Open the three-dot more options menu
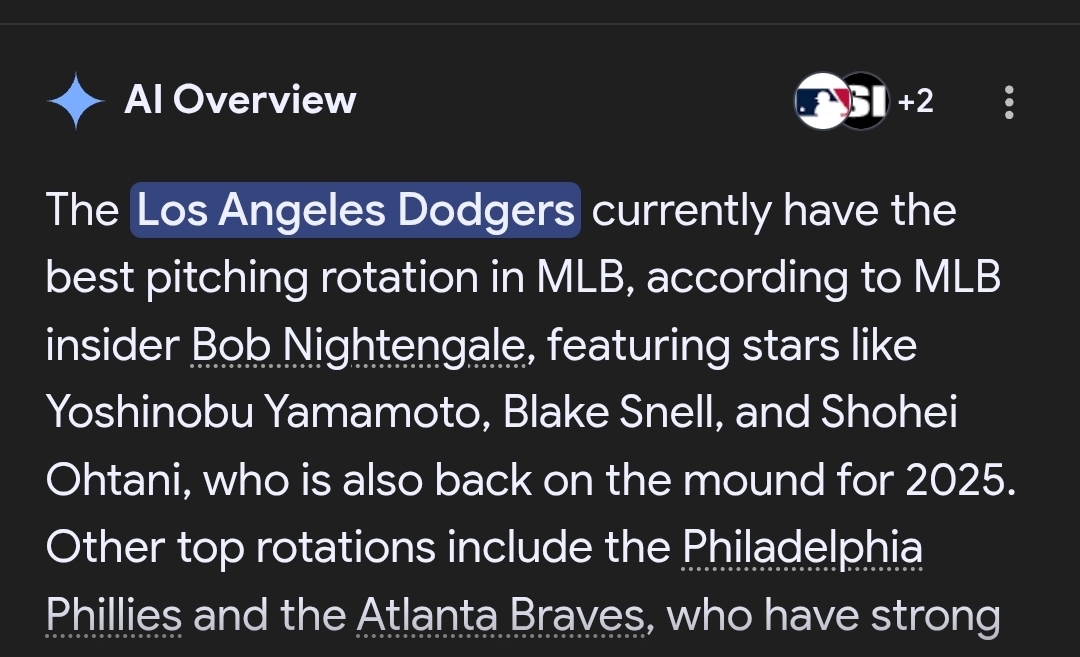This screenshot has height=657, width=1080. tap(1009, 102)
